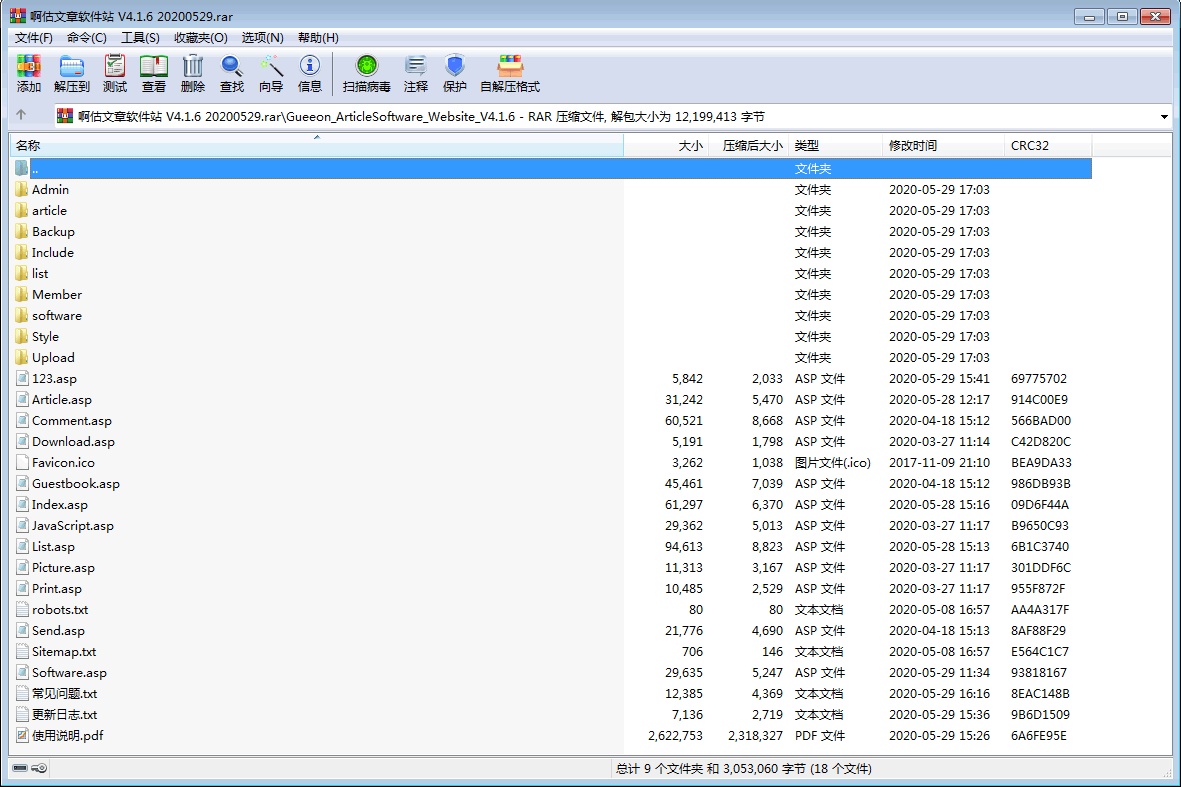Select the Admin folder
This screenshot has width=1181, height=787.
coord(50,190)
